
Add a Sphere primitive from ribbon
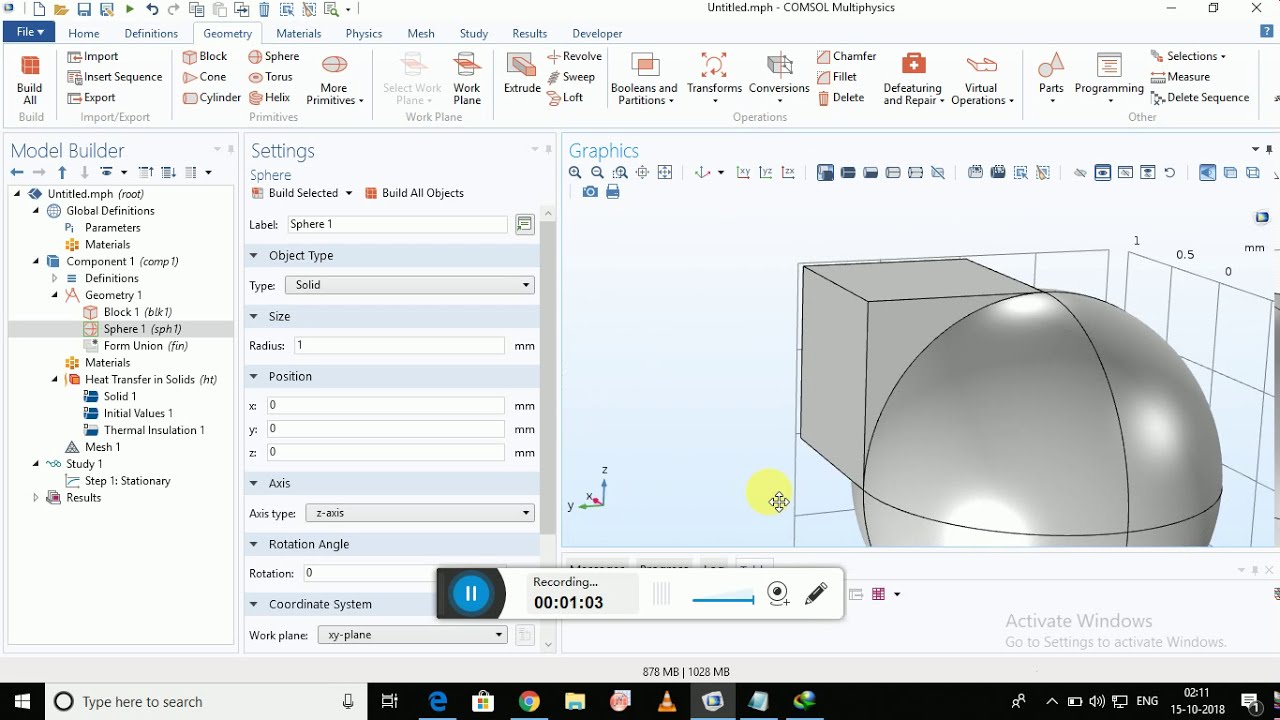pyautogui.click(x=274, y=57)
